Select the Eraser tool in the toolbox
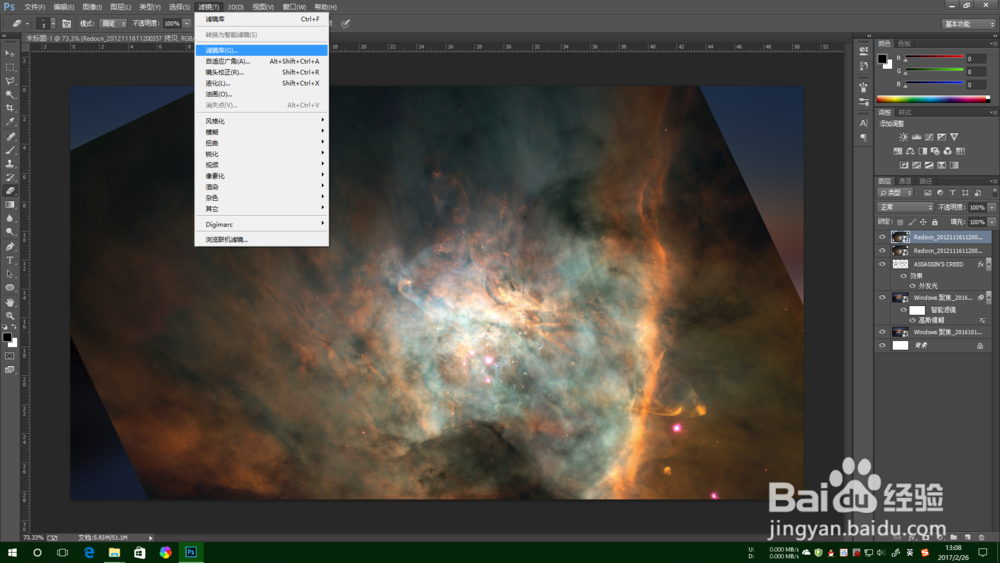This screenshot has height=563, width=1000. click(x=10, y=191)
